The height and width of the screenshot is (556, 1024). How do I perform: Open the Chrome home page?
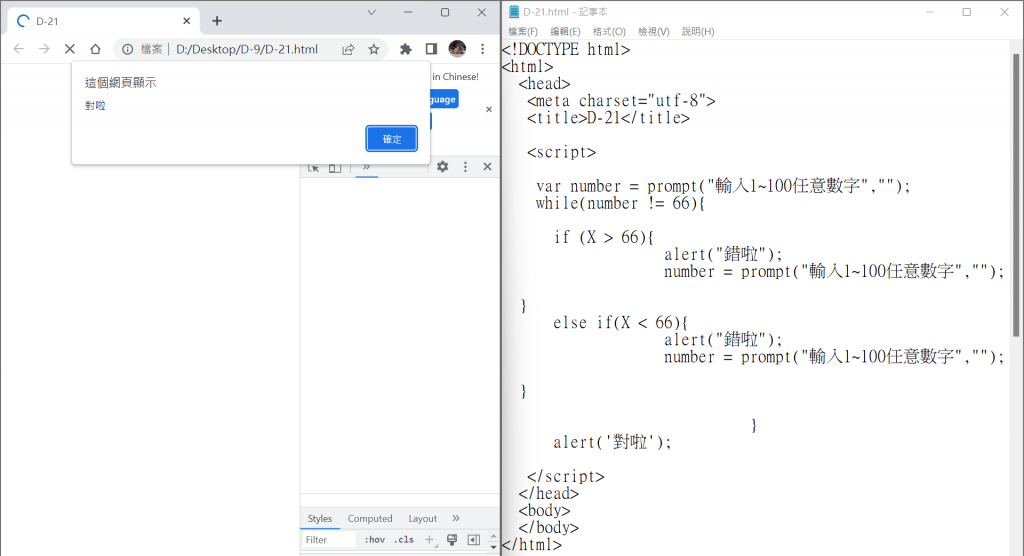click(95, 49)
